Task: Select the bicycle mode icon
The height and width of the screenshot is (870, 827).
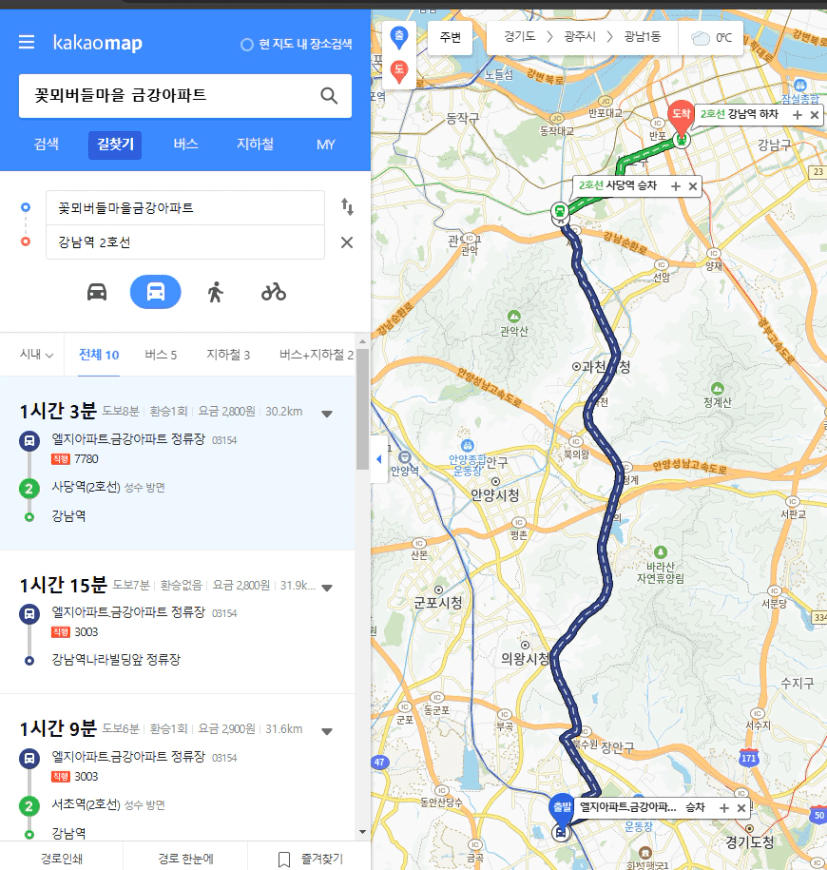Action: 273,292
